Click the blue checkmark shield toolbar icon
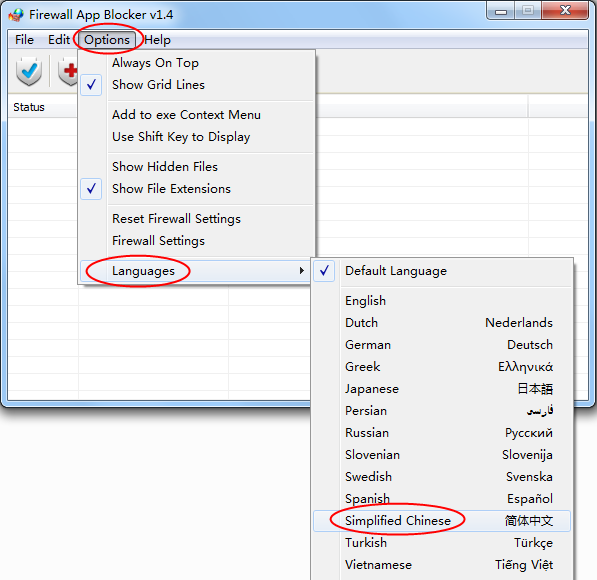Screen dimensions: 597x580 [x=29, y=71]
